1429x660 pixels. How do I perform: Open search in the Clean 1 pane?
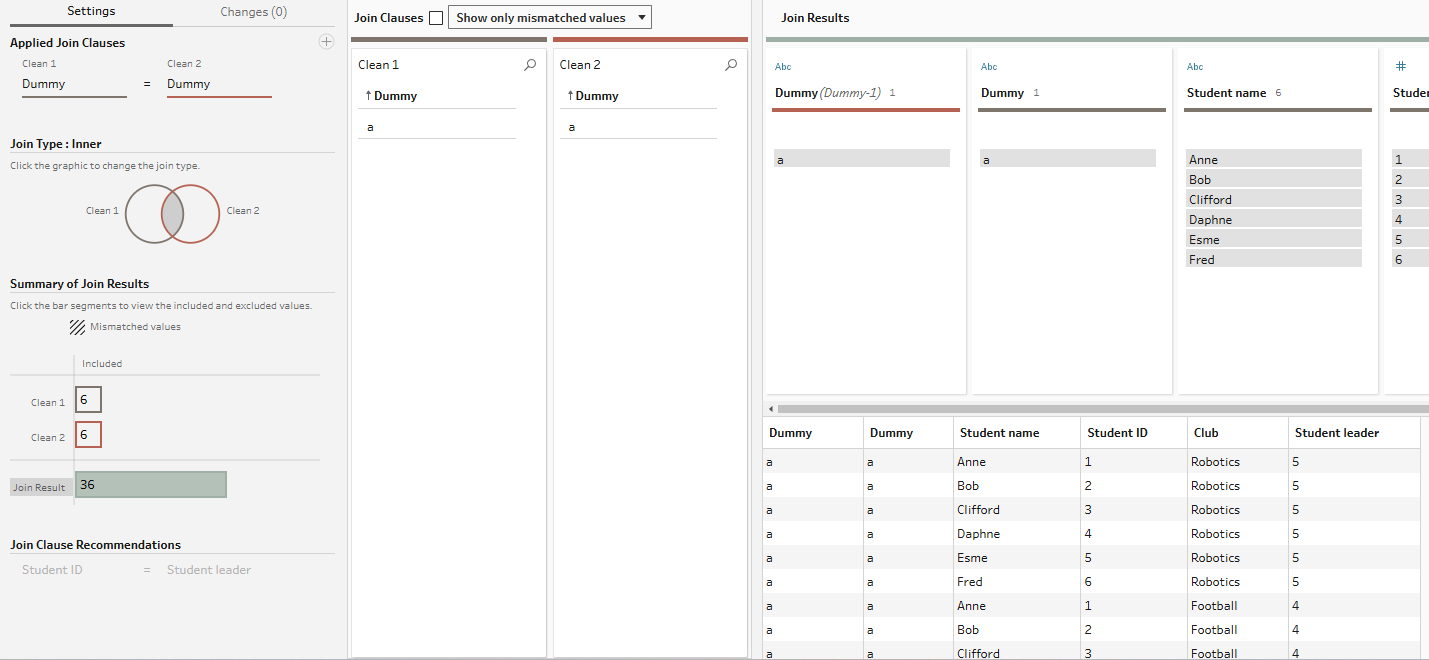[530, 65]
